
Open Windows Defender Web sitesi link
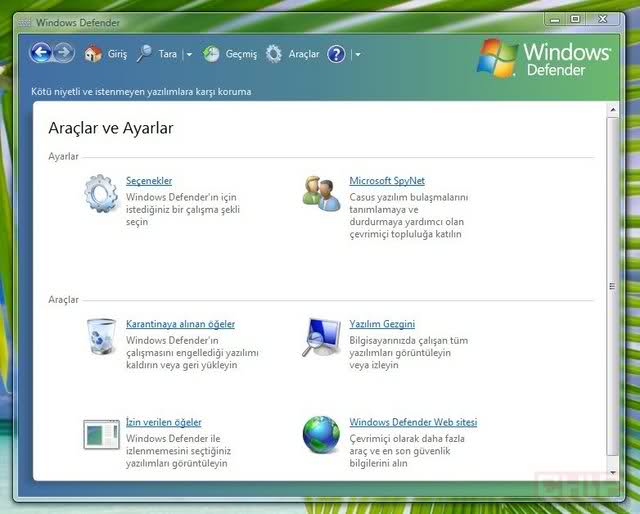pos(413,422)
